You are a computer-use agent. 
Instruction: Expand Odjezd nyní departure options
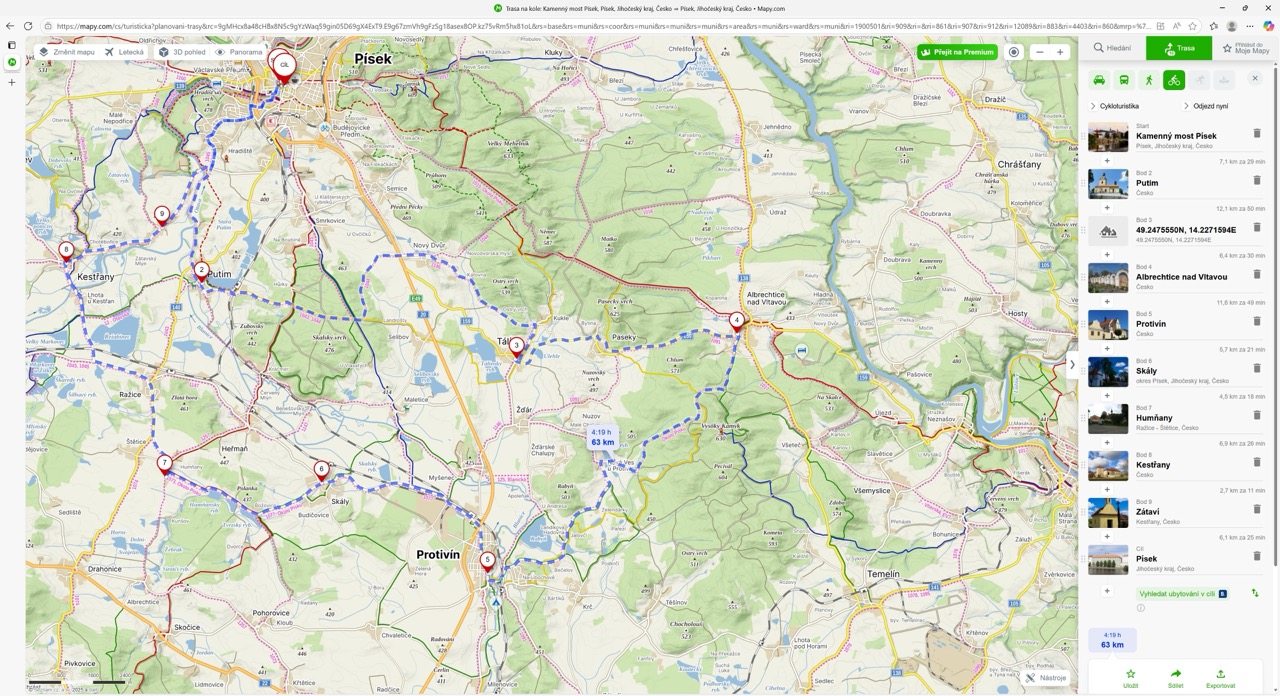(1206, 106)
